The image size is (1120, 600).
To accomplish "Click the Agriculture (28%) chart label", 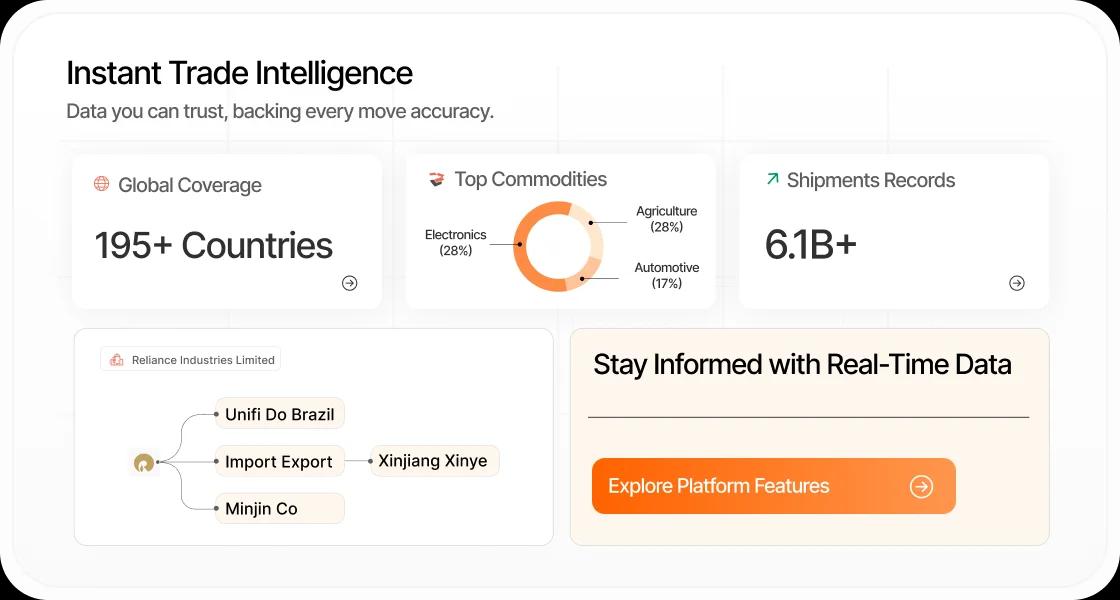I will click(665, 218).
